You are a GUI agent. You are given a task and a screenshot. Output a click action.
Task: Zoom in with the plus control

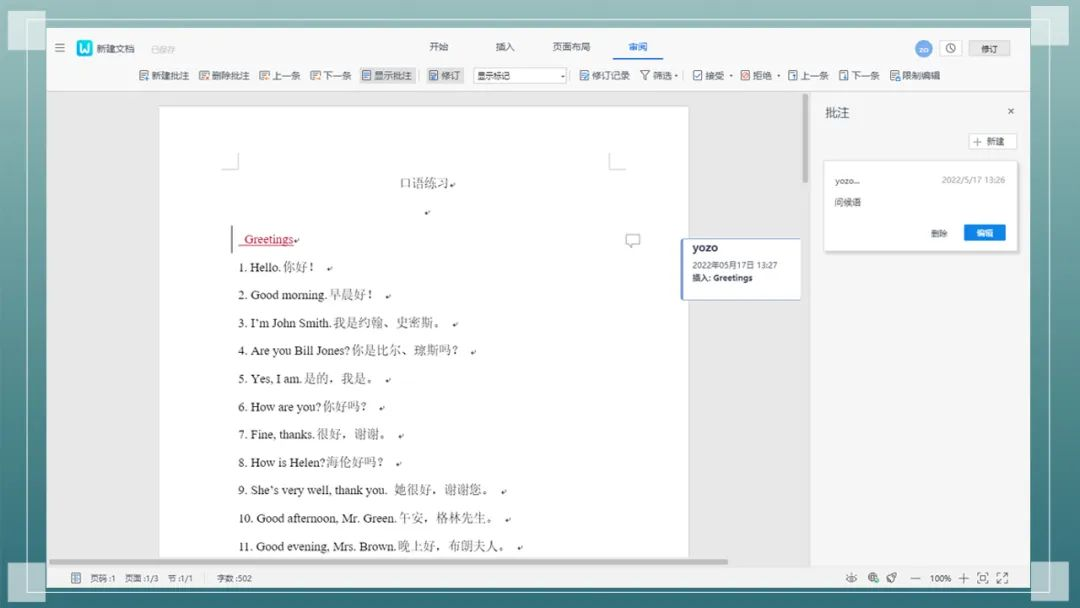(x=963, y=578)
